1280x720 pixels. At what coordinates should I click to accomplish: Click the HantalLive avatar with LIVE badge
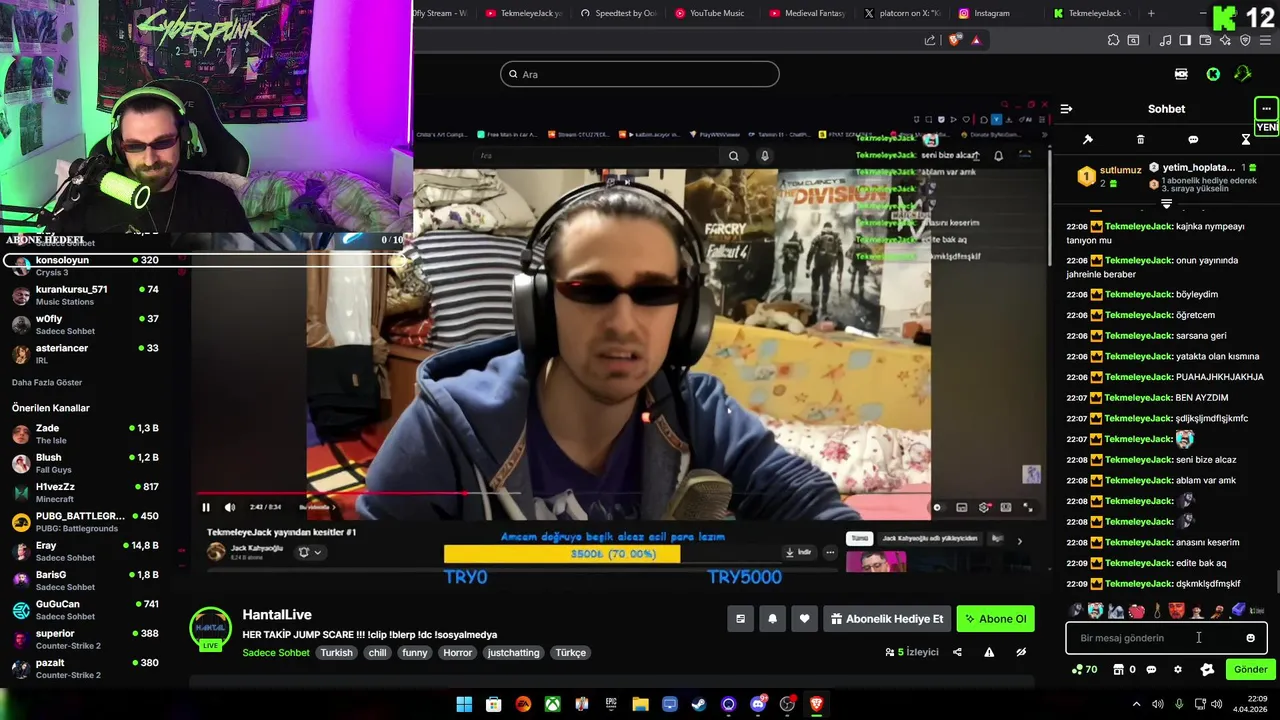210,630
